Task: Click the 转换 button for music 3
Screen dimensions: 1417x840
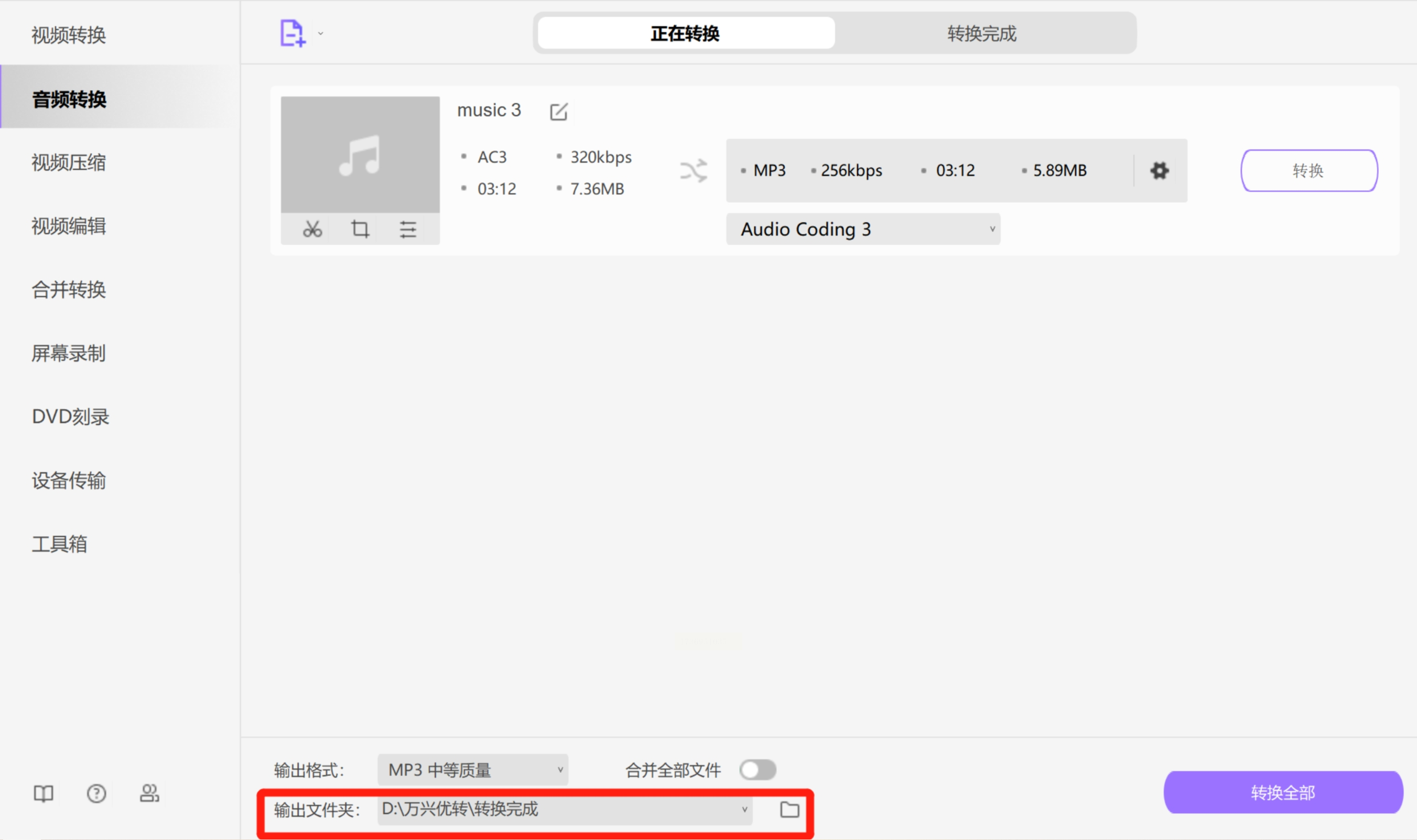Action: pos(1308,170)
